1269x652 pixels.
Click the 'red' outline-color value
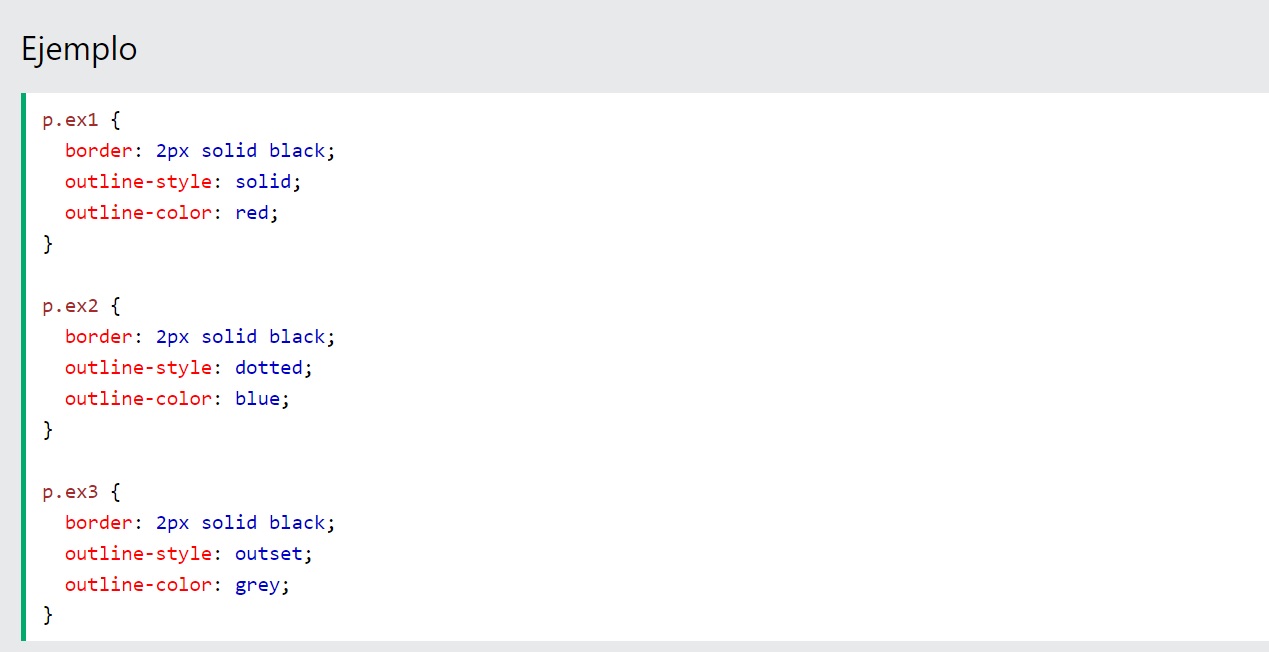pyautogui.click(x=252, y=213)
